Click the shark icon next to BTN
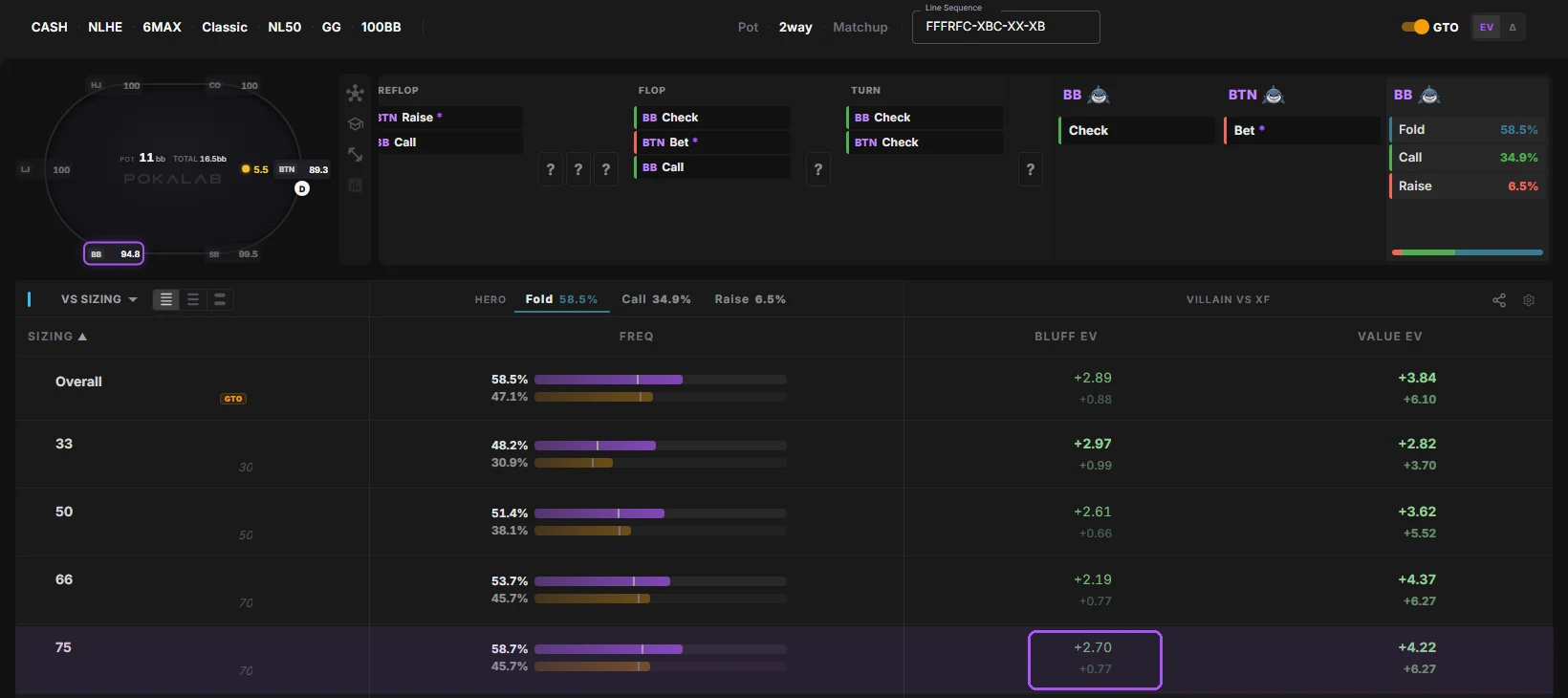The width and height of the screenshot is (1568, 698). point(1274,95)
